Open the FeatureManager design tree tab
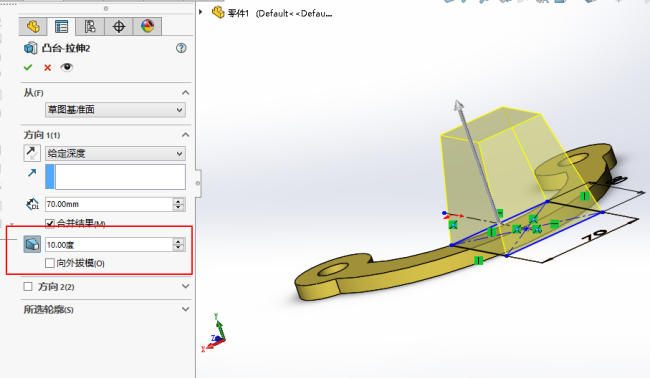 (x=33, y=27)
